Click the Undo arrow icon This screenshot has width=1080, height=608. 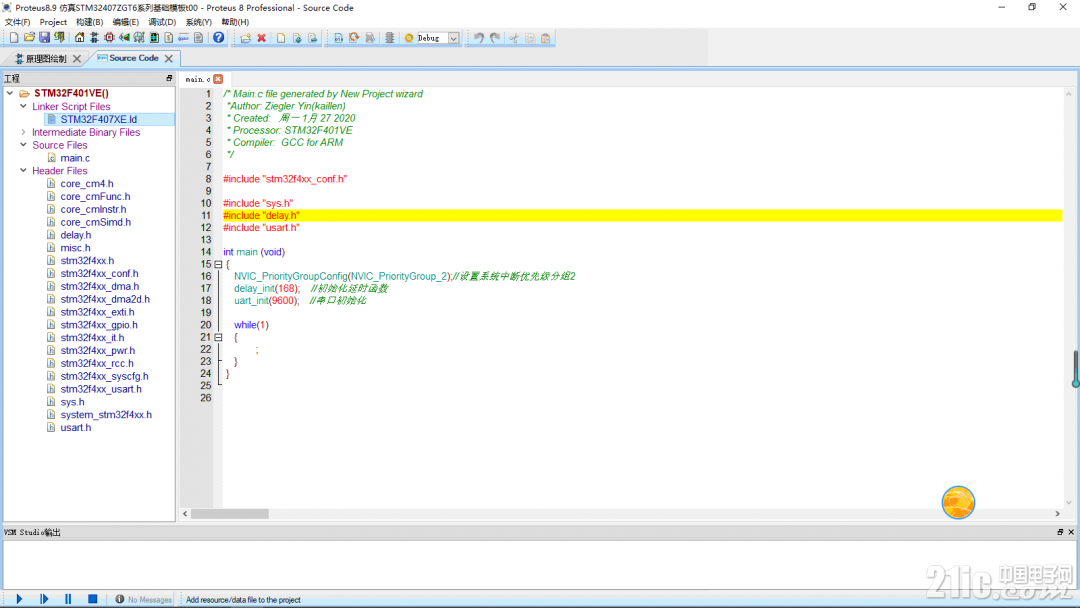(479, 38)
